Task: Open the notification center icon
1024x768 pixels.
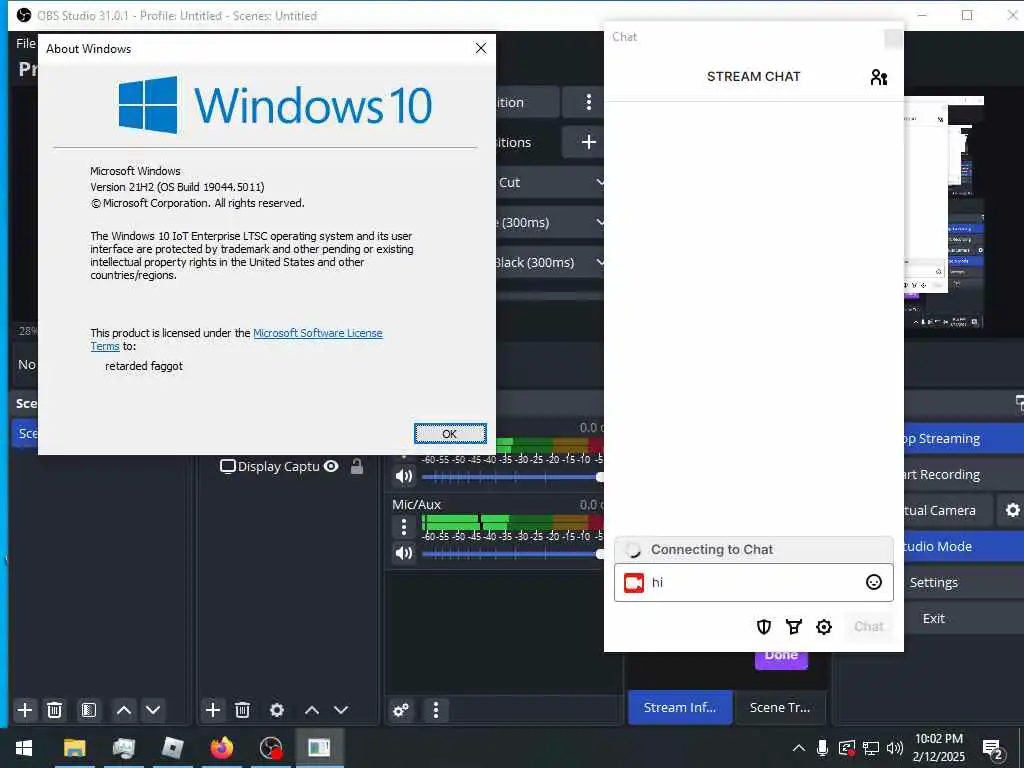Action: [x=993, y=749]
